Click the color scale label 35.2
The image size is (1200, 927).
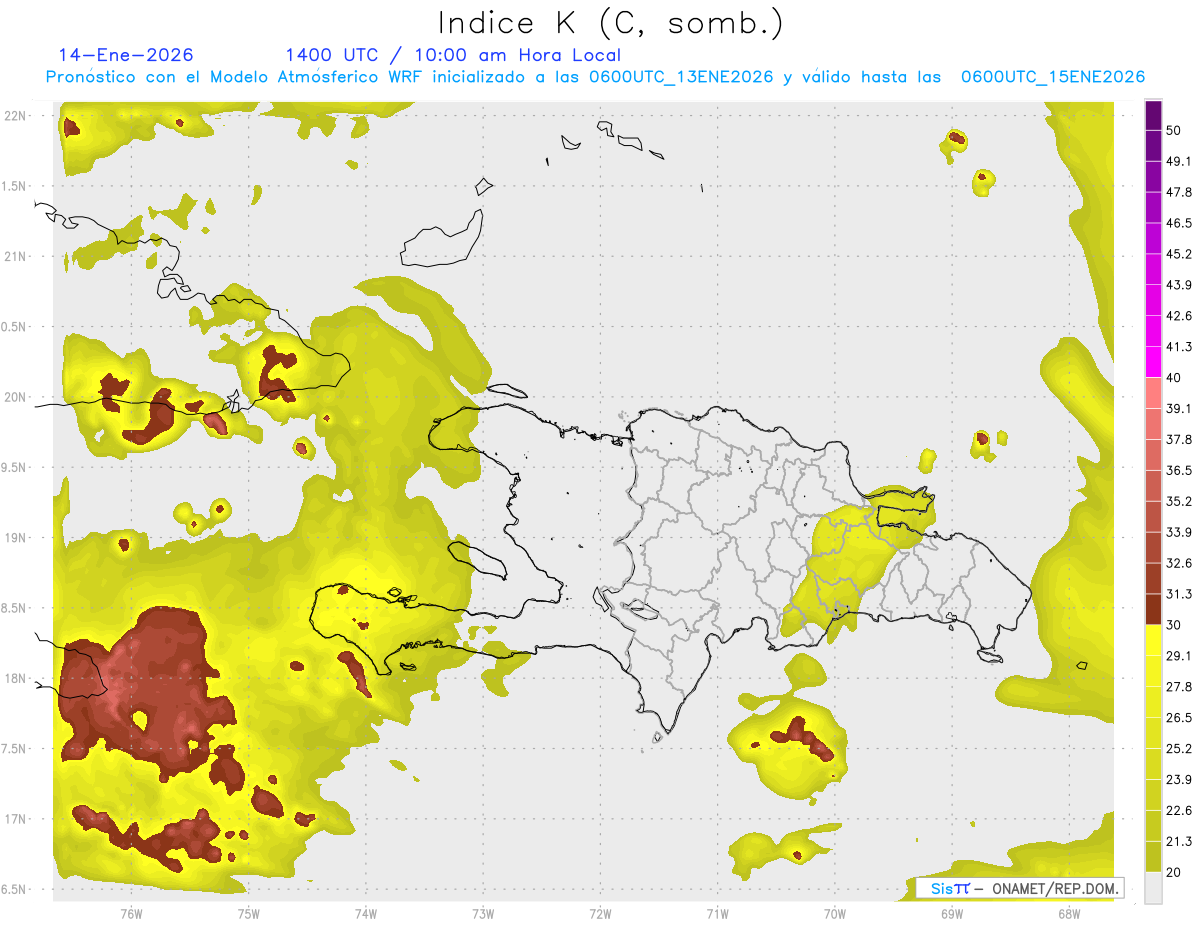(x=1179, y=501)
